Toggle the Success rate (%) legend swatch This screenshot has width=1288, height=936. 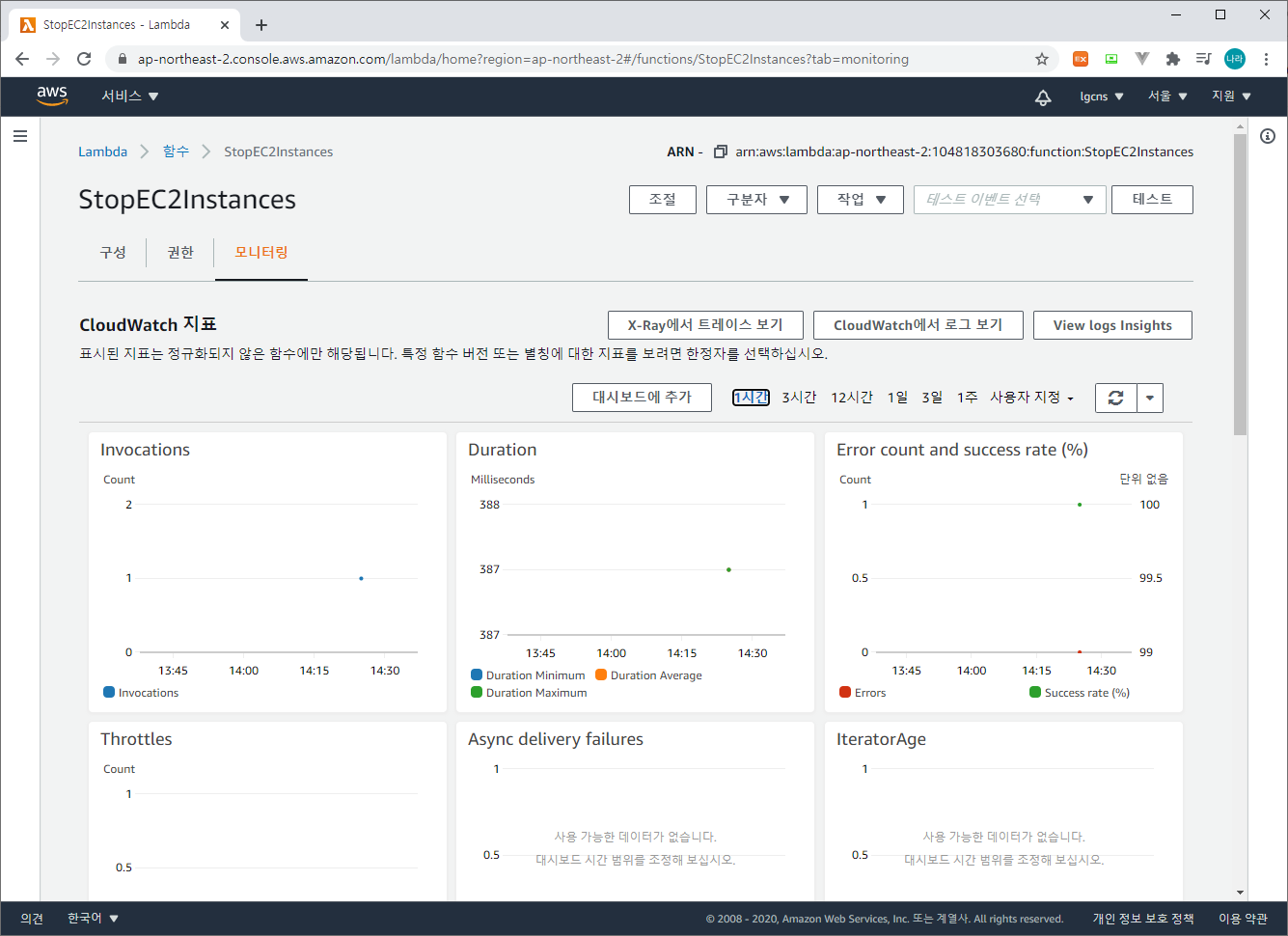[1035, 692]
